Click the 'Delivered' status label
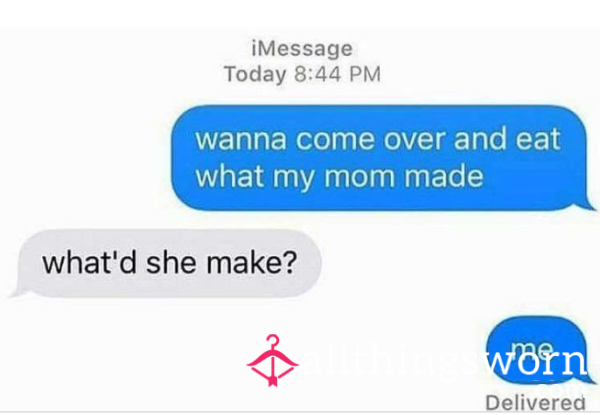The width and height of the screenshot is (600, 415). coord(535,403)
